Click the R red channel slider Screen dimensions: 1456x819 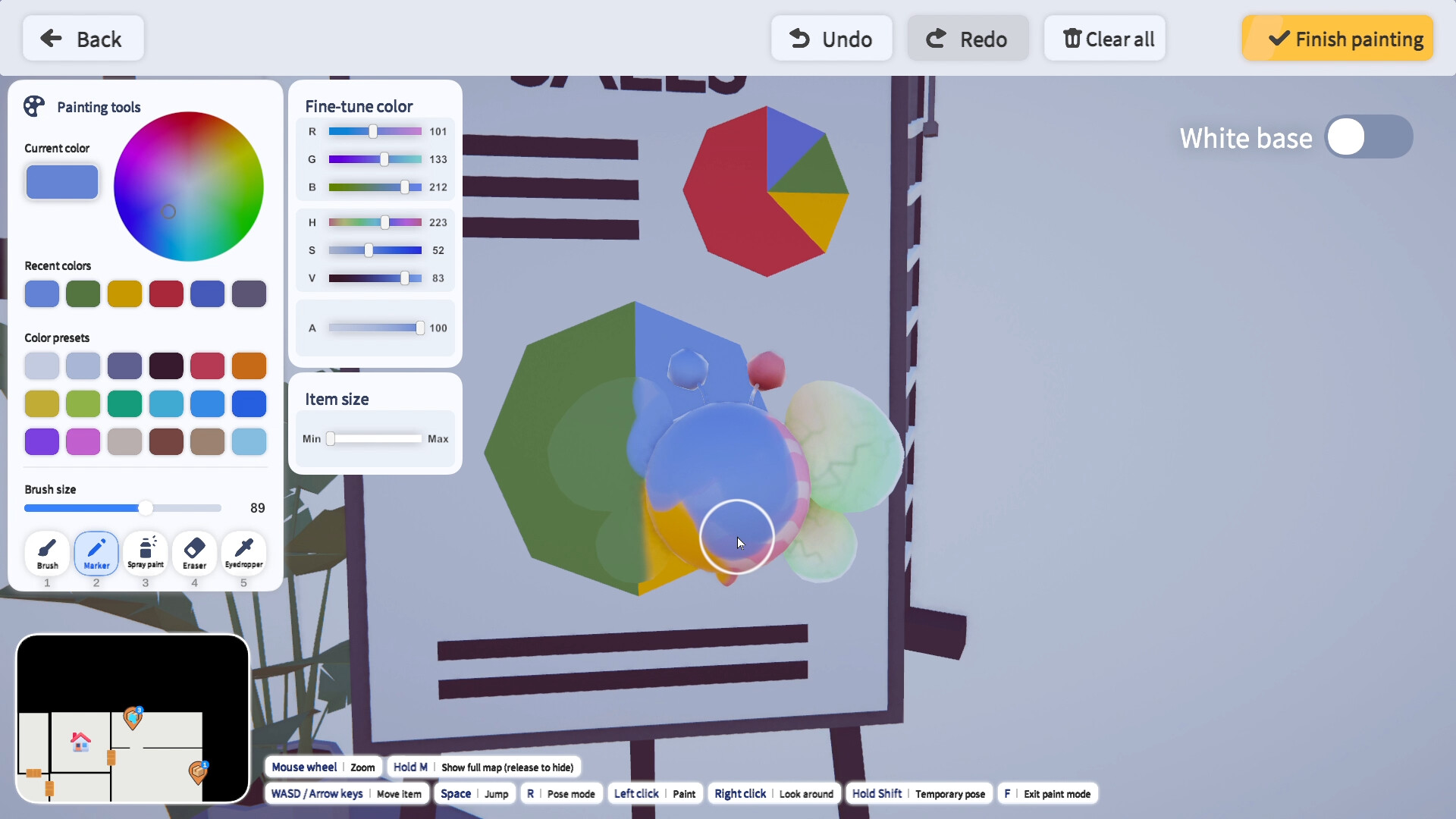click(375, 132)
